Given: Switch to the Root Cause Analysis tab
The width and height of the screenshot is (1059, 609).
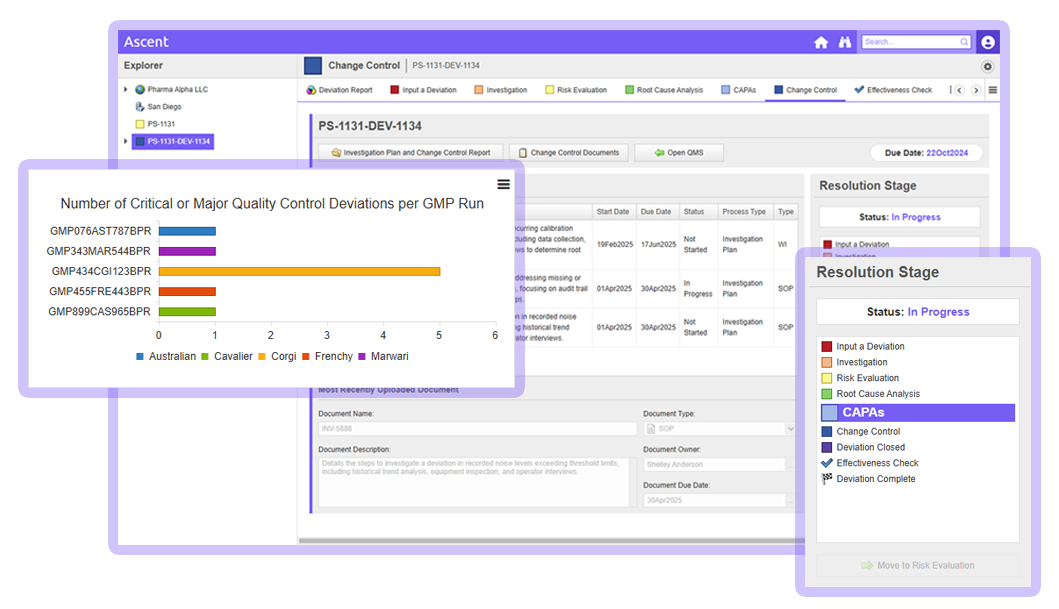Looking at the screenshot, I should coord(664,90).
